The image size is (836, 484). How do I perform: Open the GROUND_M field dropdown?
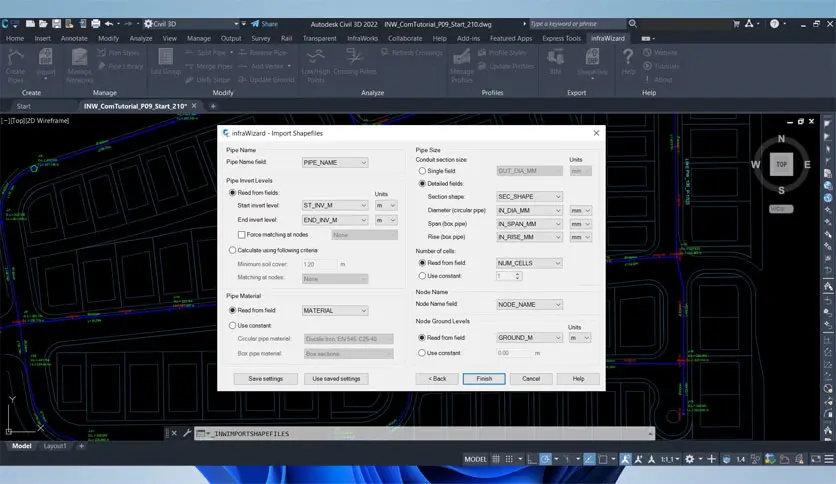tap(529, 337)
